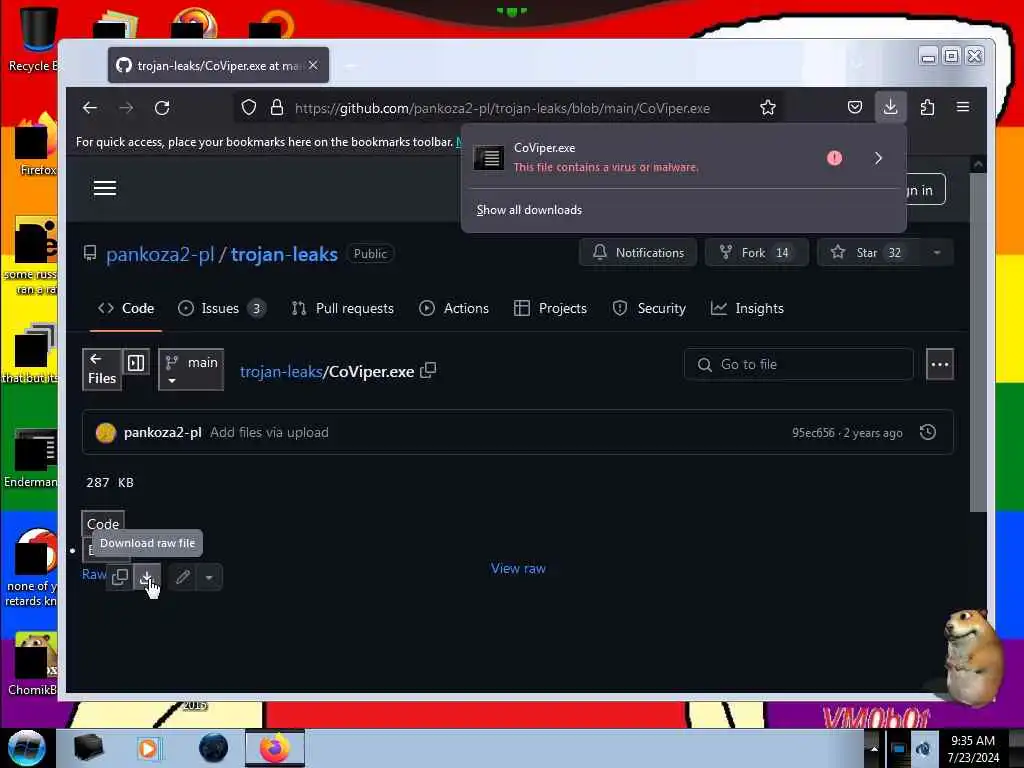Image resolution: width=1024 pixels, height=768 pixels.
Task: Go back with the browser back arrow
Action: click(x=90, y=108)
